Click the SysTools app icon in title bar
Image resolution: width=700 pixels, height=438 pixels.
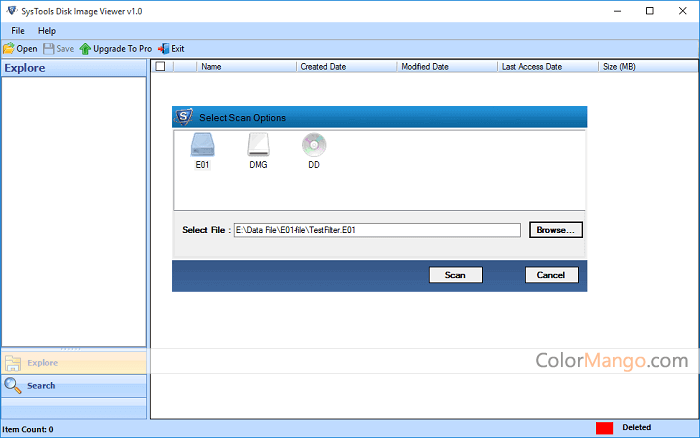pos(12,11)
